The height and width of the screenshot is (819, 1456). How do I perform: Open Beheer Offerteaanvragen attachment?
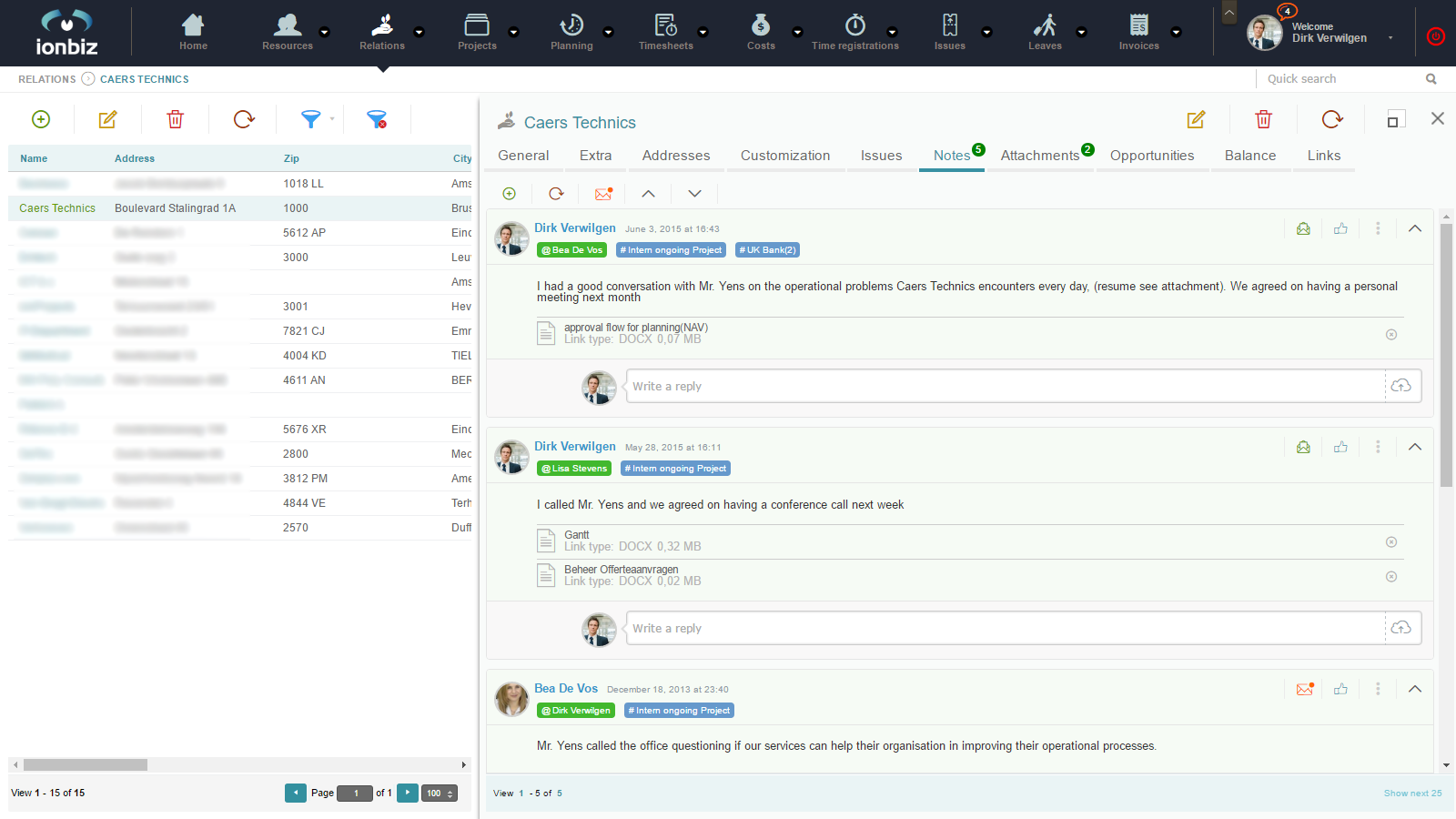click(621, 570)
